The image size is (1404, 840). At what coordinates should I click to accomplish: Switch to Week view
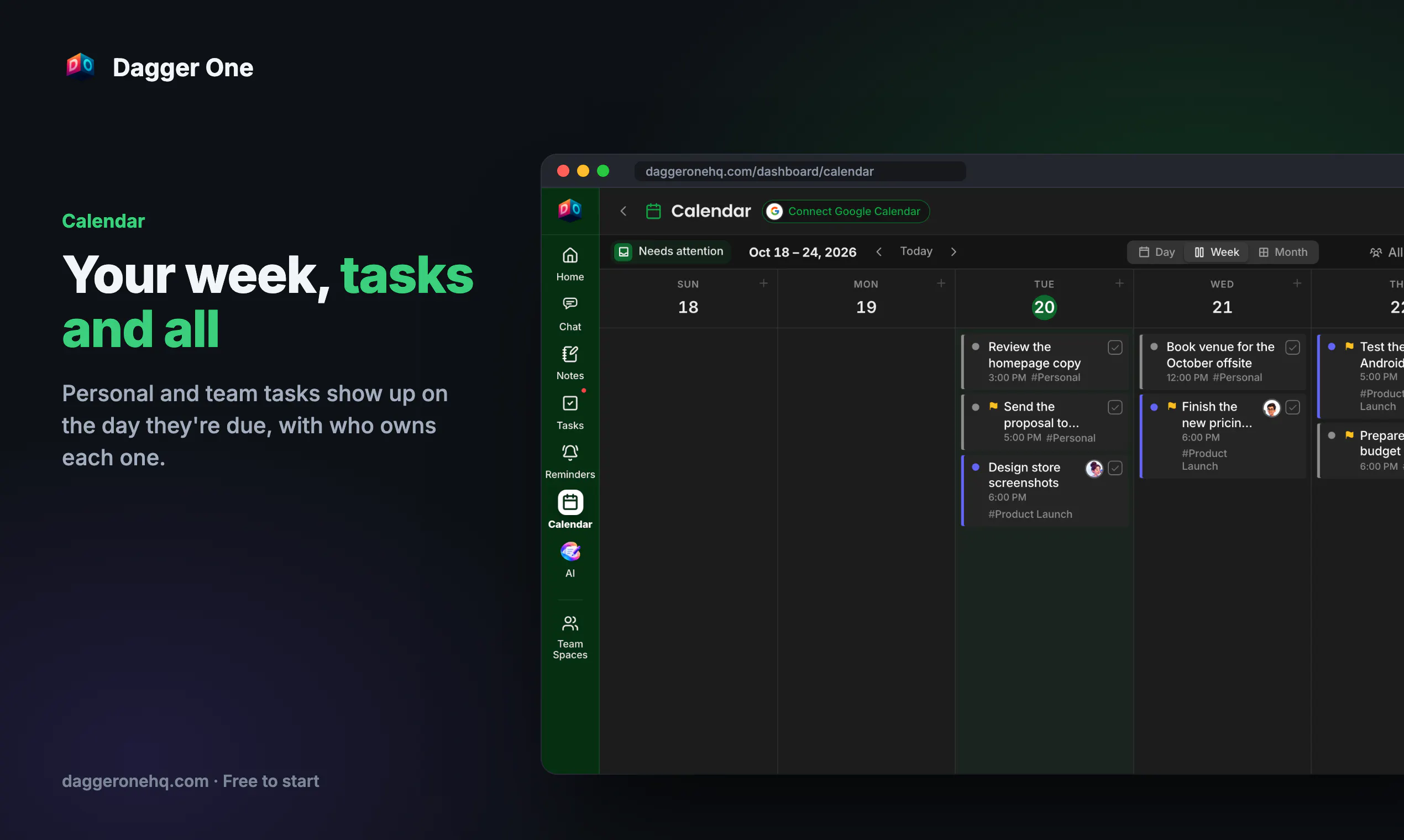[1217, 253]
